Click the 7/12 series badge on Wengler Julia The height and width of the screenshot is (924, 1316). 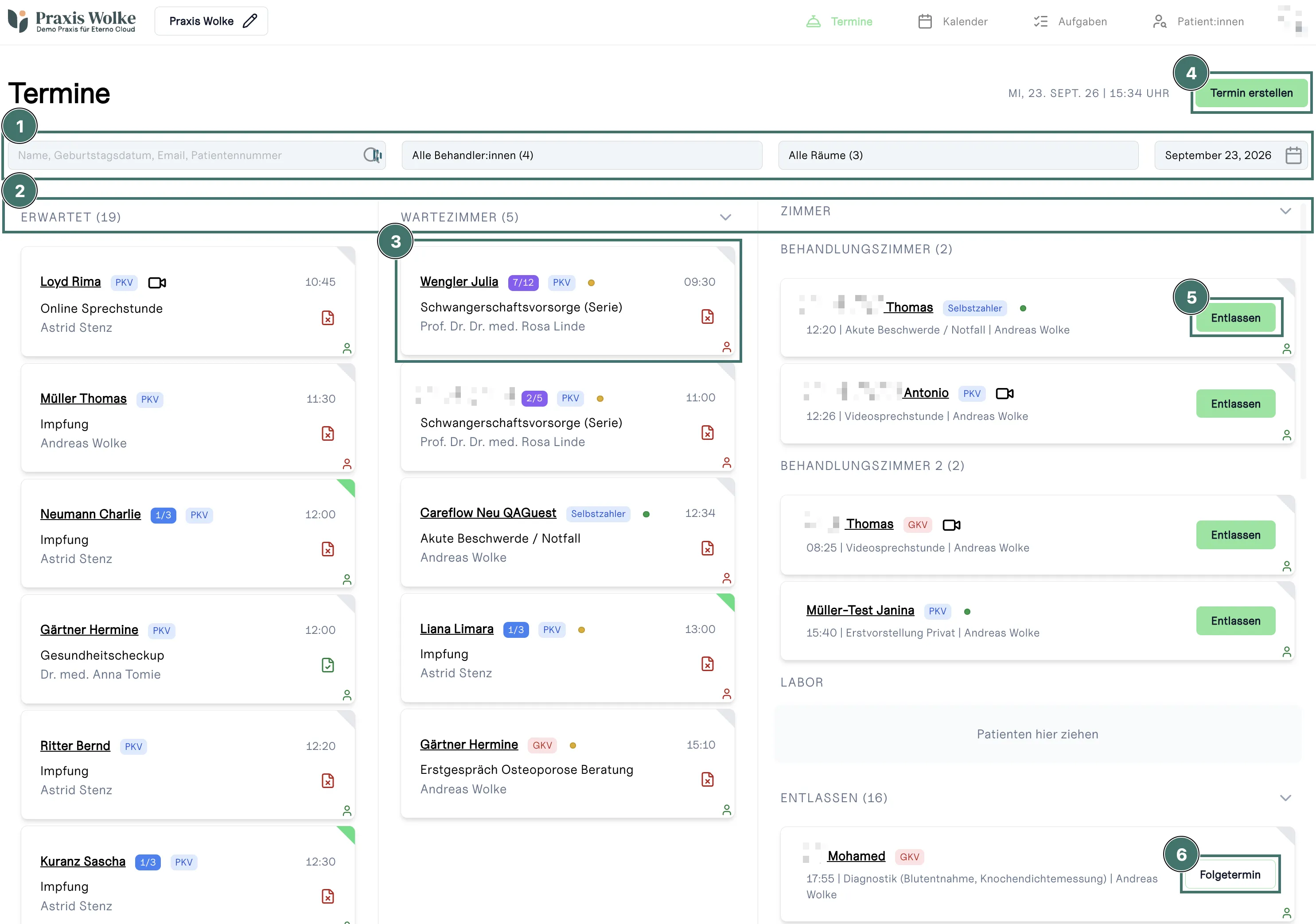[523, 283]
